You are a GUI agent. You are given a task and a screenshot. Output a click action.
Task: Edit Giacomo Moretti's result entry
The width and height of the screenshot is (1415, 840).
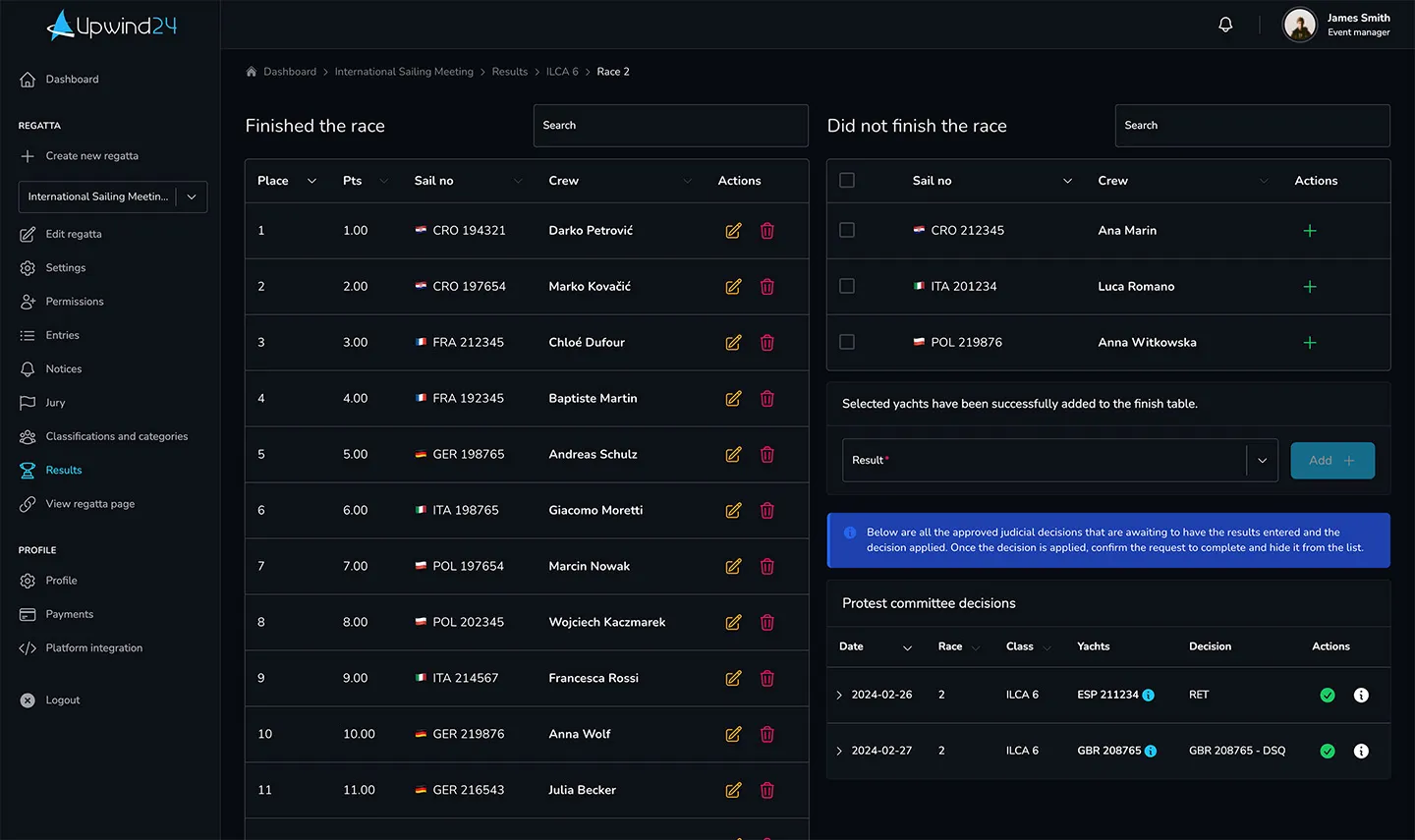[733, 511]
